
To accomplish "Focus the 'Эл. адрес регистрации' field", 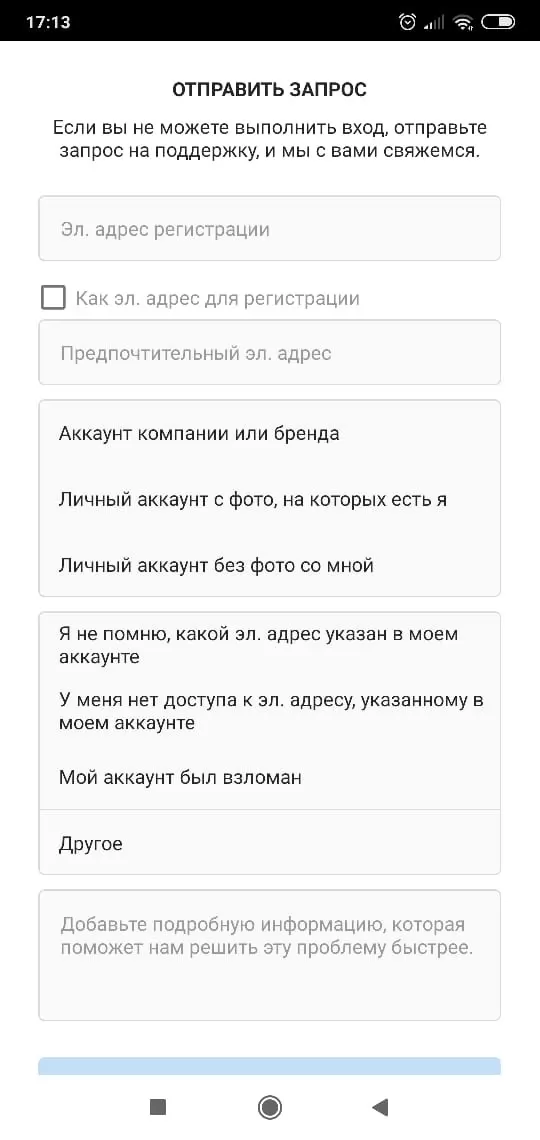I will point(270,228).
